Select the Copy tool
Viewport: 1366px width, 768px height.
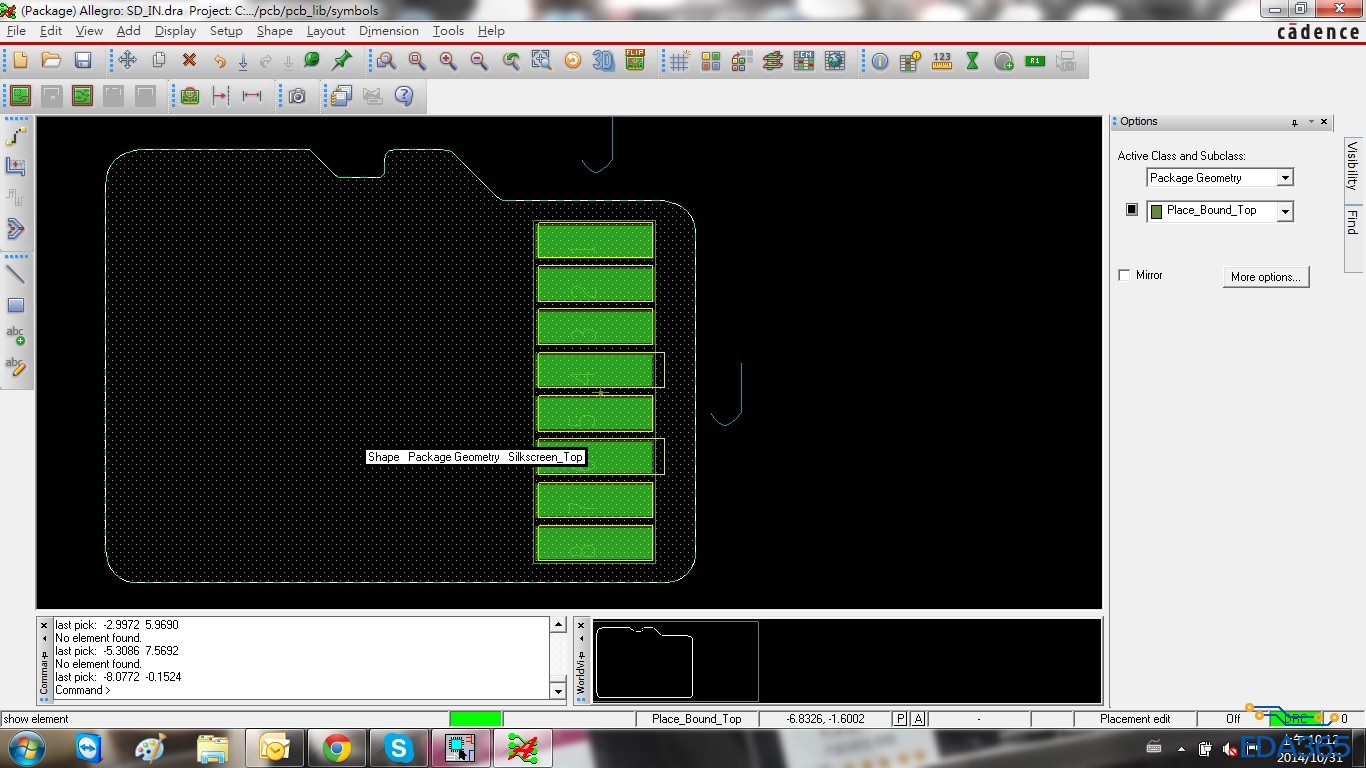pos(158,61)
